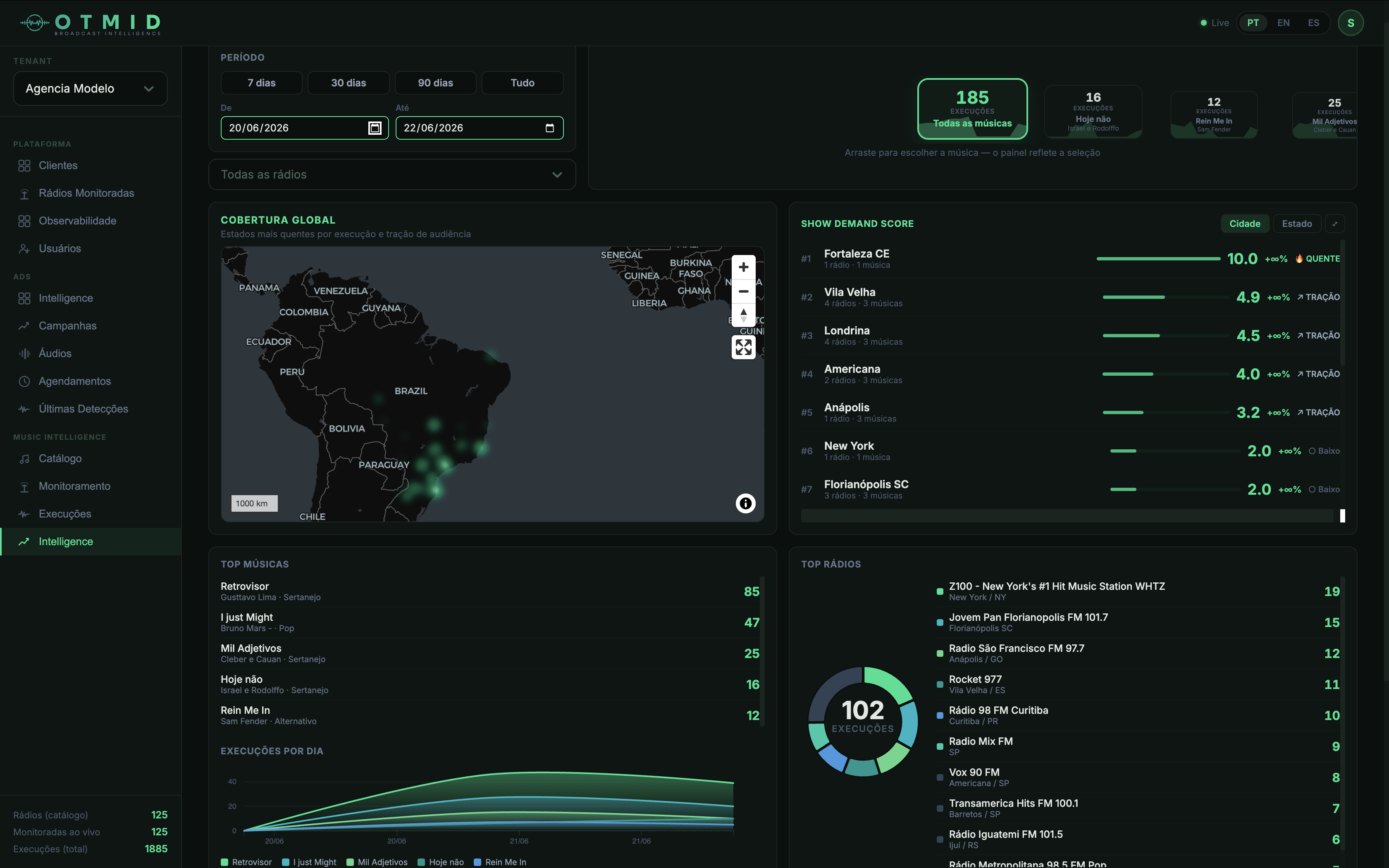This screenshot has height=868, width=1389.
Task: Click the Execuções pulse icon
Action: click(x=24, y=514)
